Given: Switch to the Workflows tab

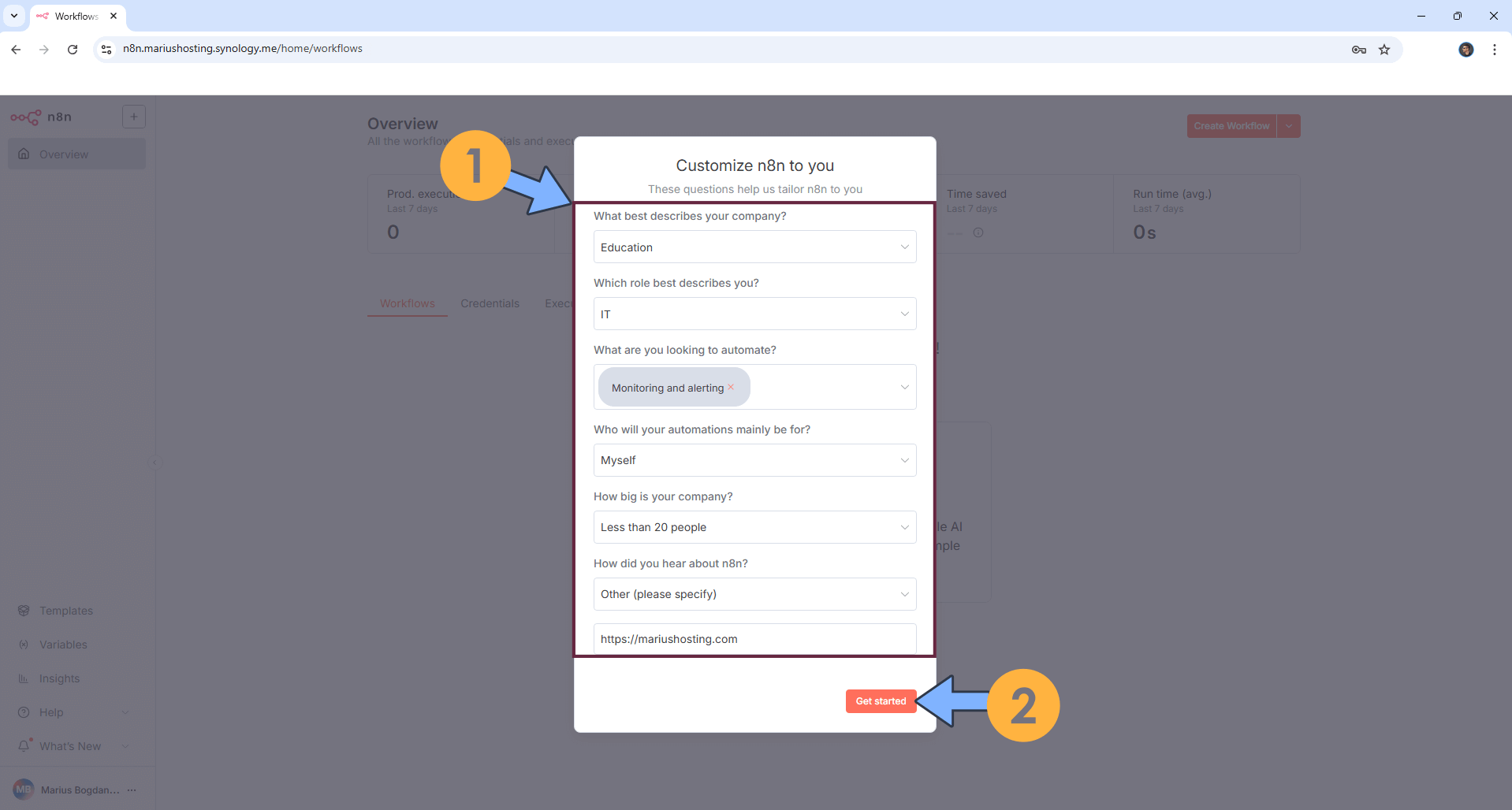Looking at the screenshot, I should click(408, 303).
